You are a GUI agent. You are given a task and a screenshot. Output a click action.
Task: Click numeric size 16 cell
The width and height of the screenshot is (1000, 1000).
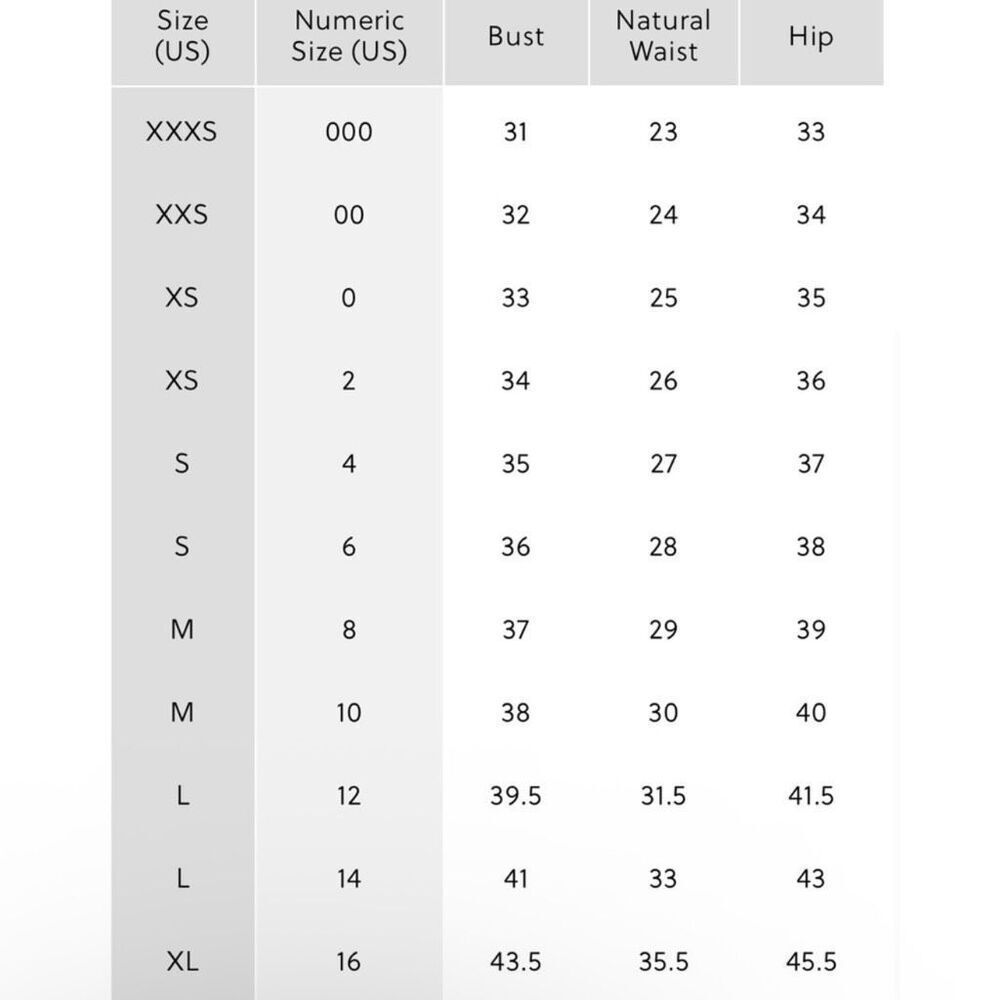coord(349,961)
